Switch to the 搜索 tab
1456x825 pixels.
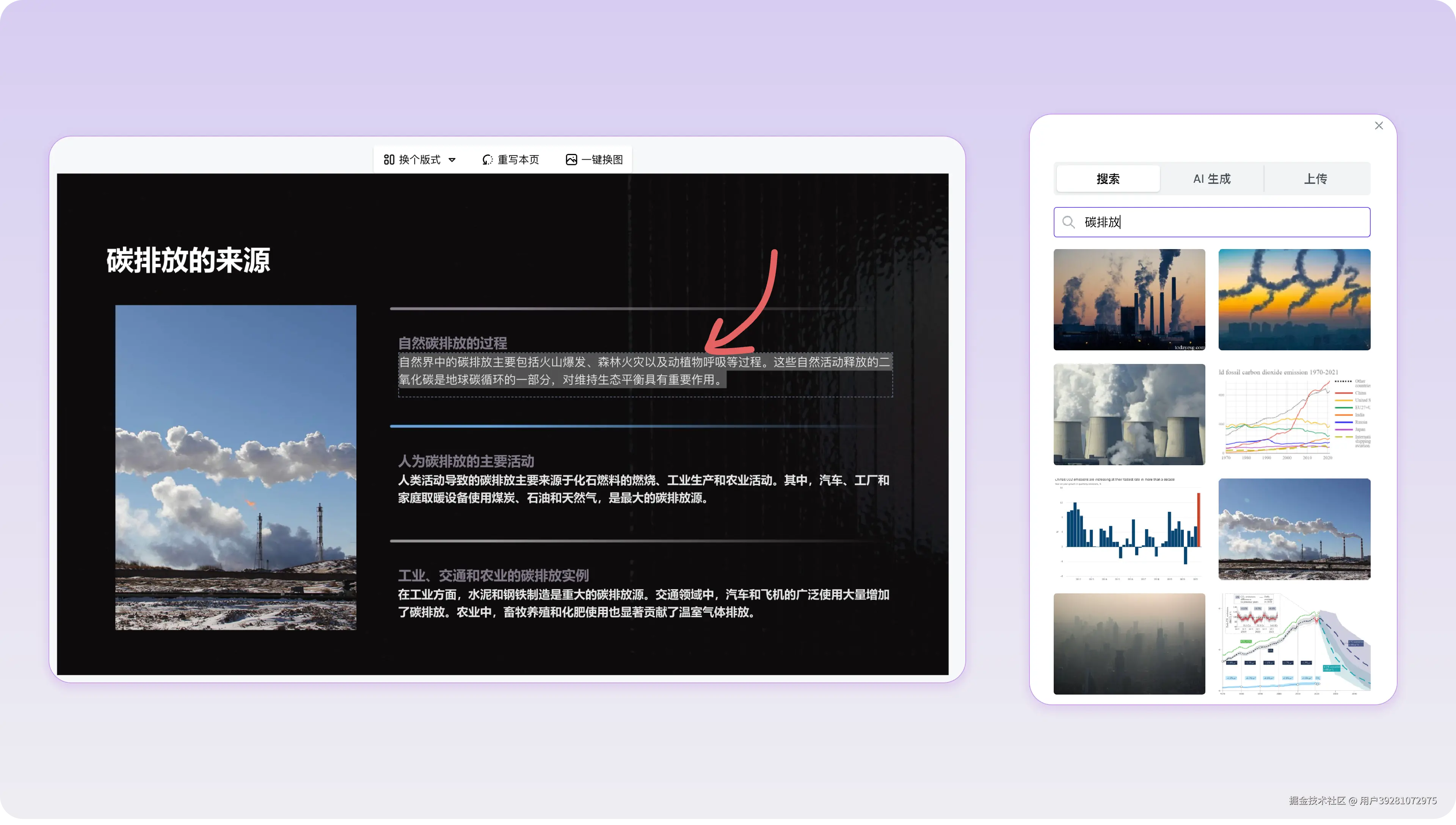tap(1108, 179)
